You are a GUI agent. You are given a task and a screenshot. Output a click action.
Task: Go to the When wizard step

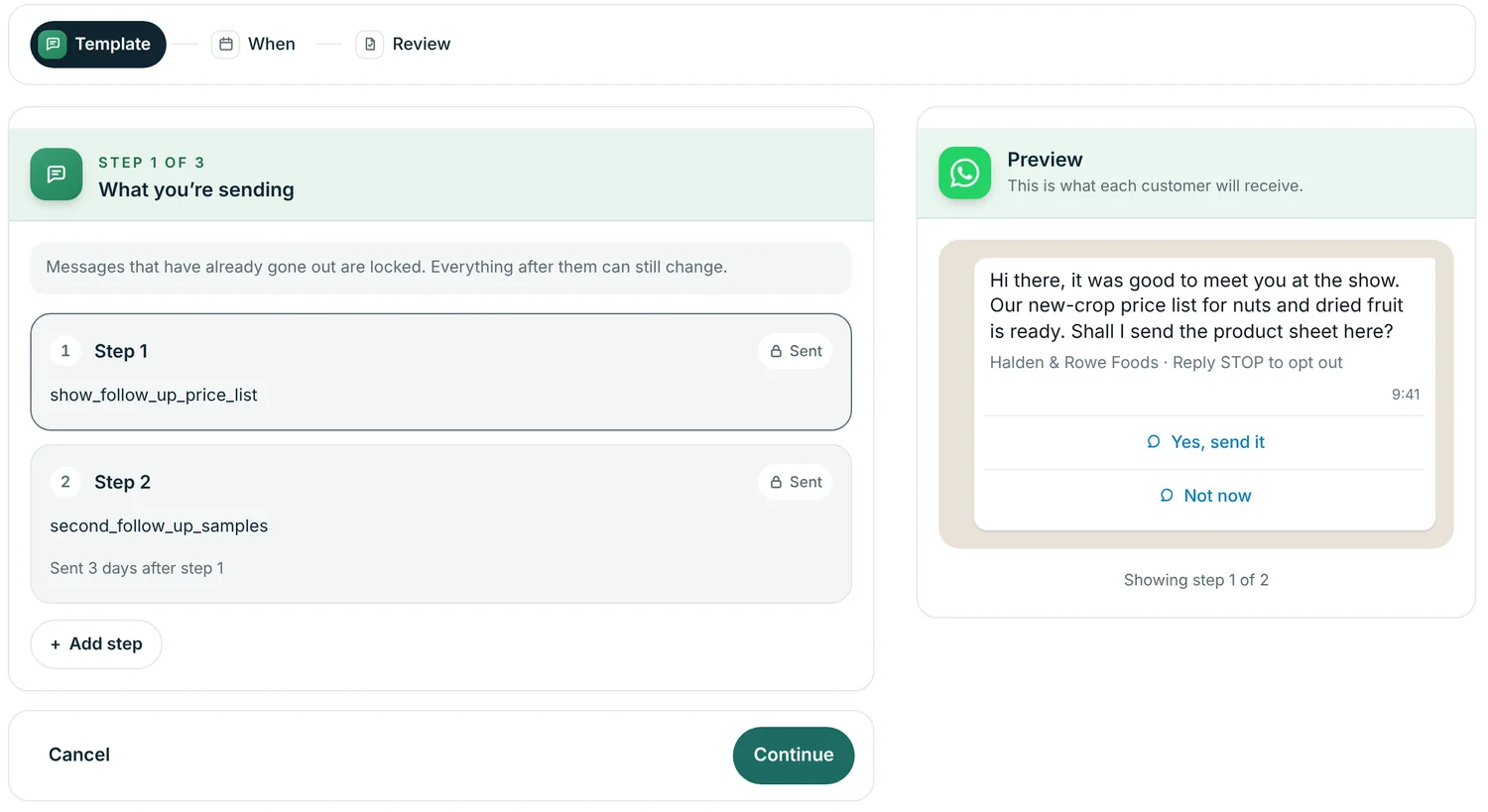tap(254, 45)
